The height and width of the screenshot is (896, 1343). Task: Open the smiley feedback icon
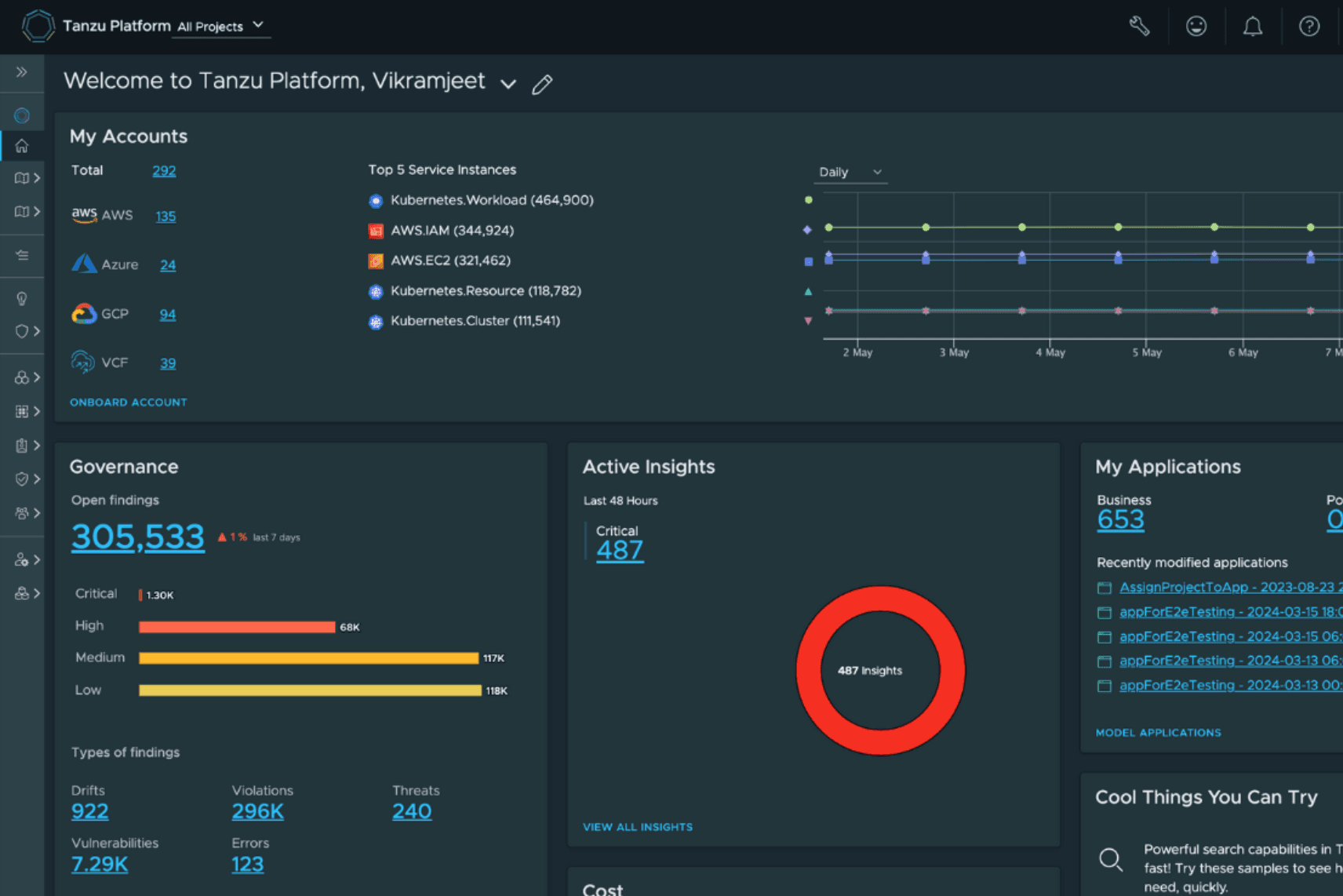coord(1196,27)
